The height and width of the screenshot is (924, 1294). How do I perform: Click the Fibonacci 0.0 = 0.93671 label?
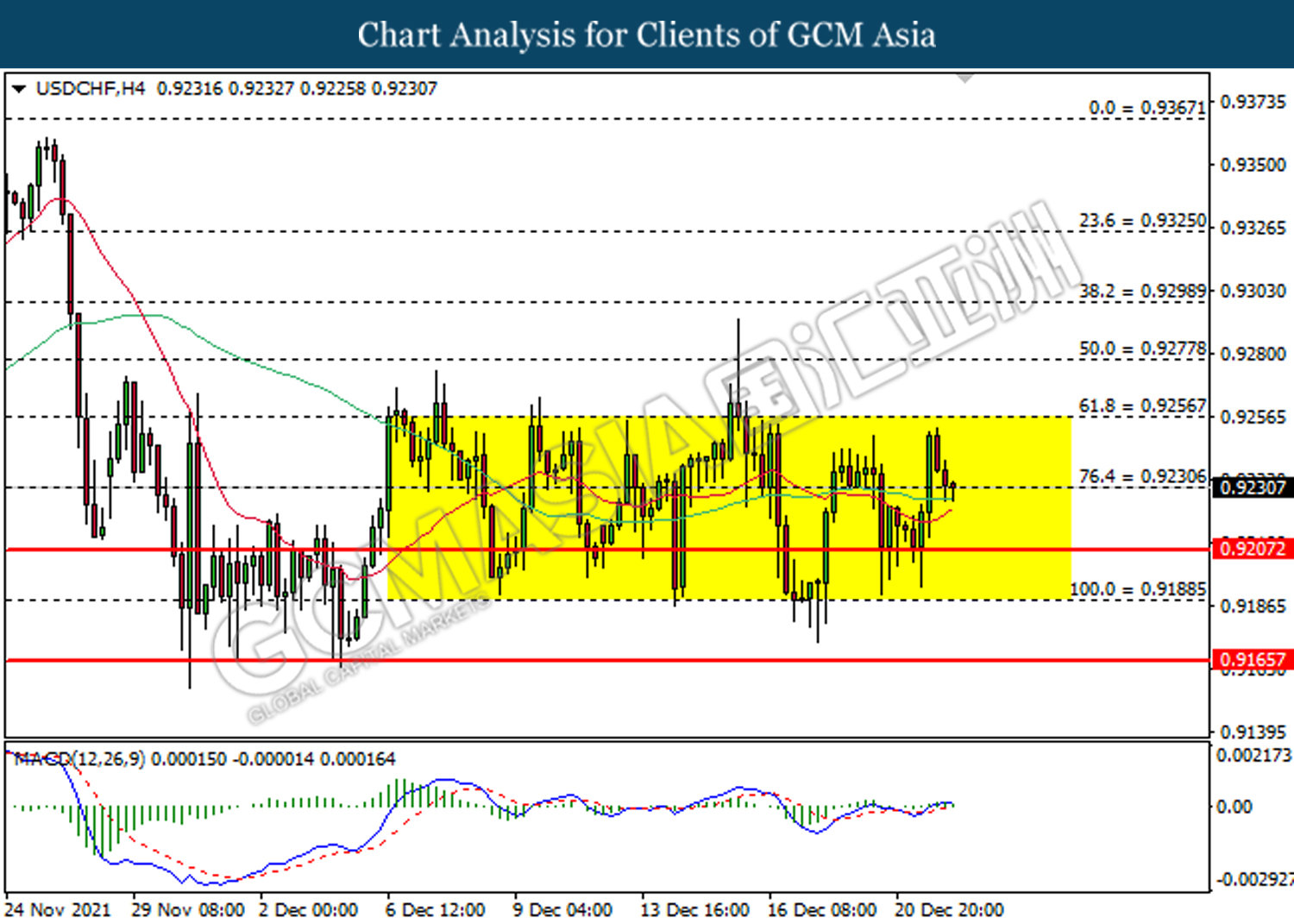[1146, 108]
